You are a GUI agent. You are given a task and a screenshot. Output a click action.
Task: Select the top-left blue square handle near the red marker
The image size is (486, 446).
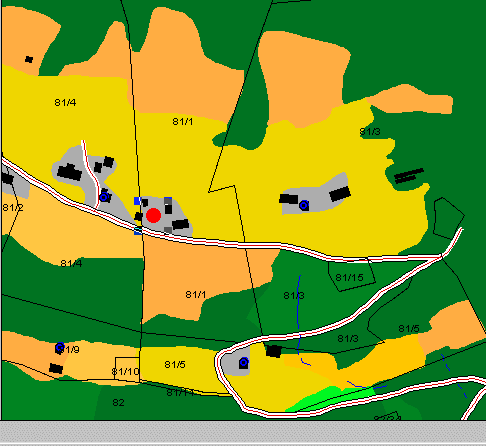[137, 201]
